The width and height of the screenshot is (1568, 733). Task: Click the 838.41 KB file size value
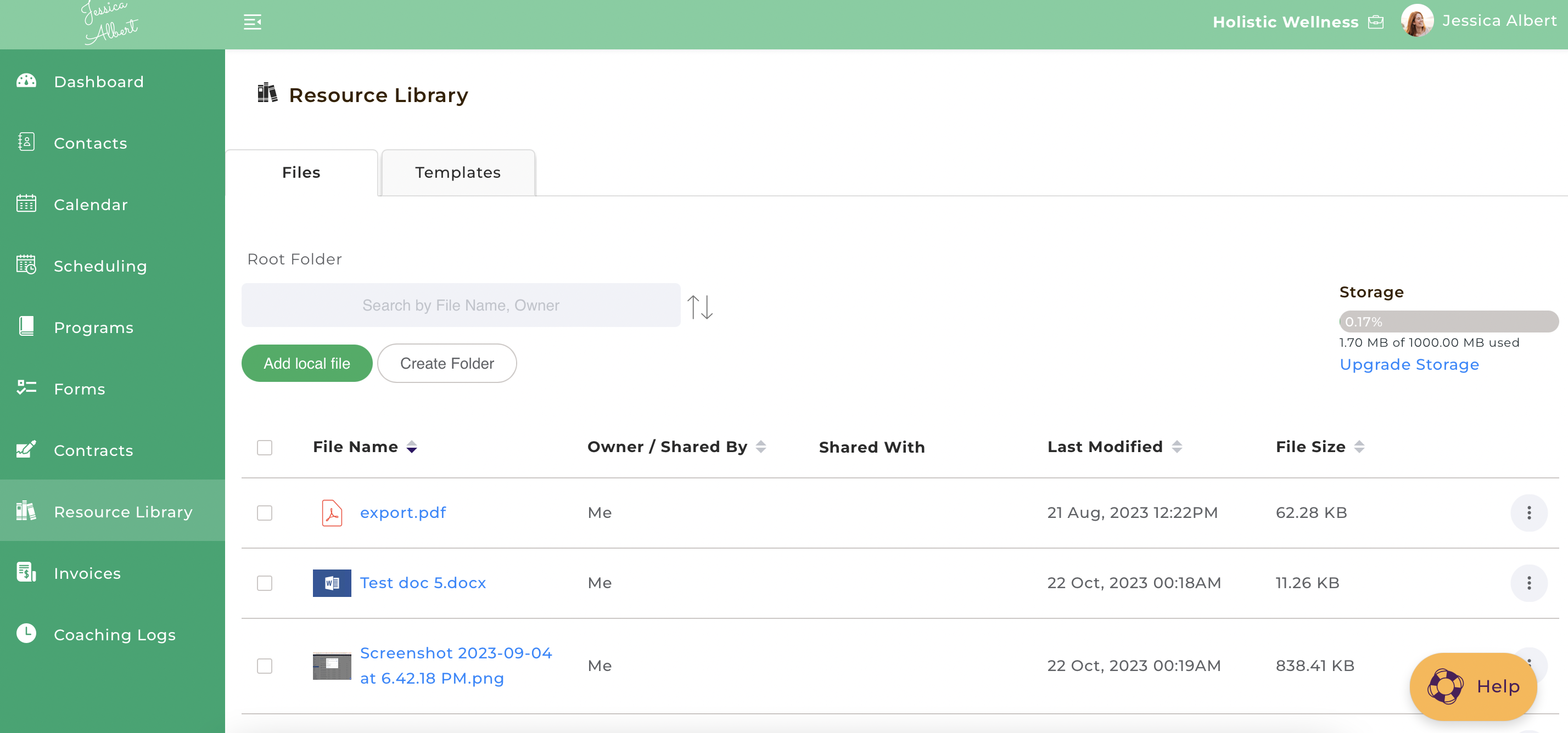[1315, 666]
